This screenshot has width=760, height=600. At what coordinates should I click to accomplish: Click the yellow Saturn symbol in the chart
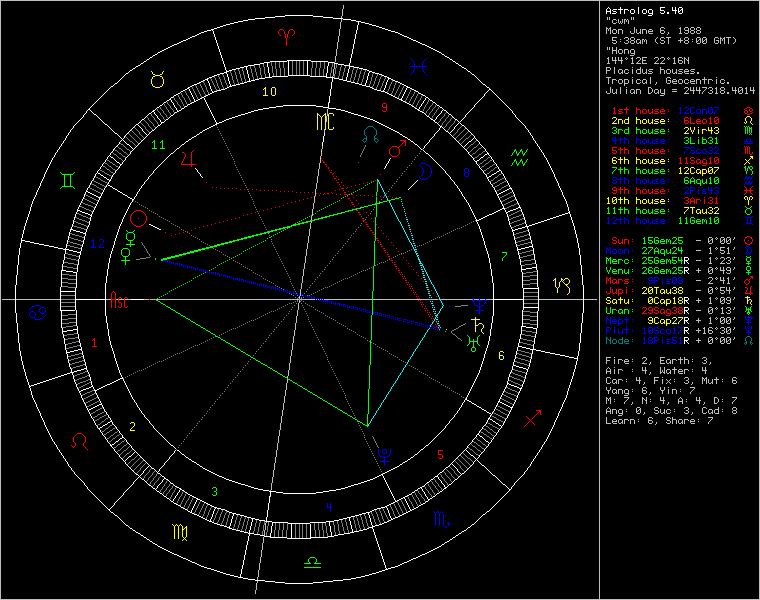(x=477, y=325)
